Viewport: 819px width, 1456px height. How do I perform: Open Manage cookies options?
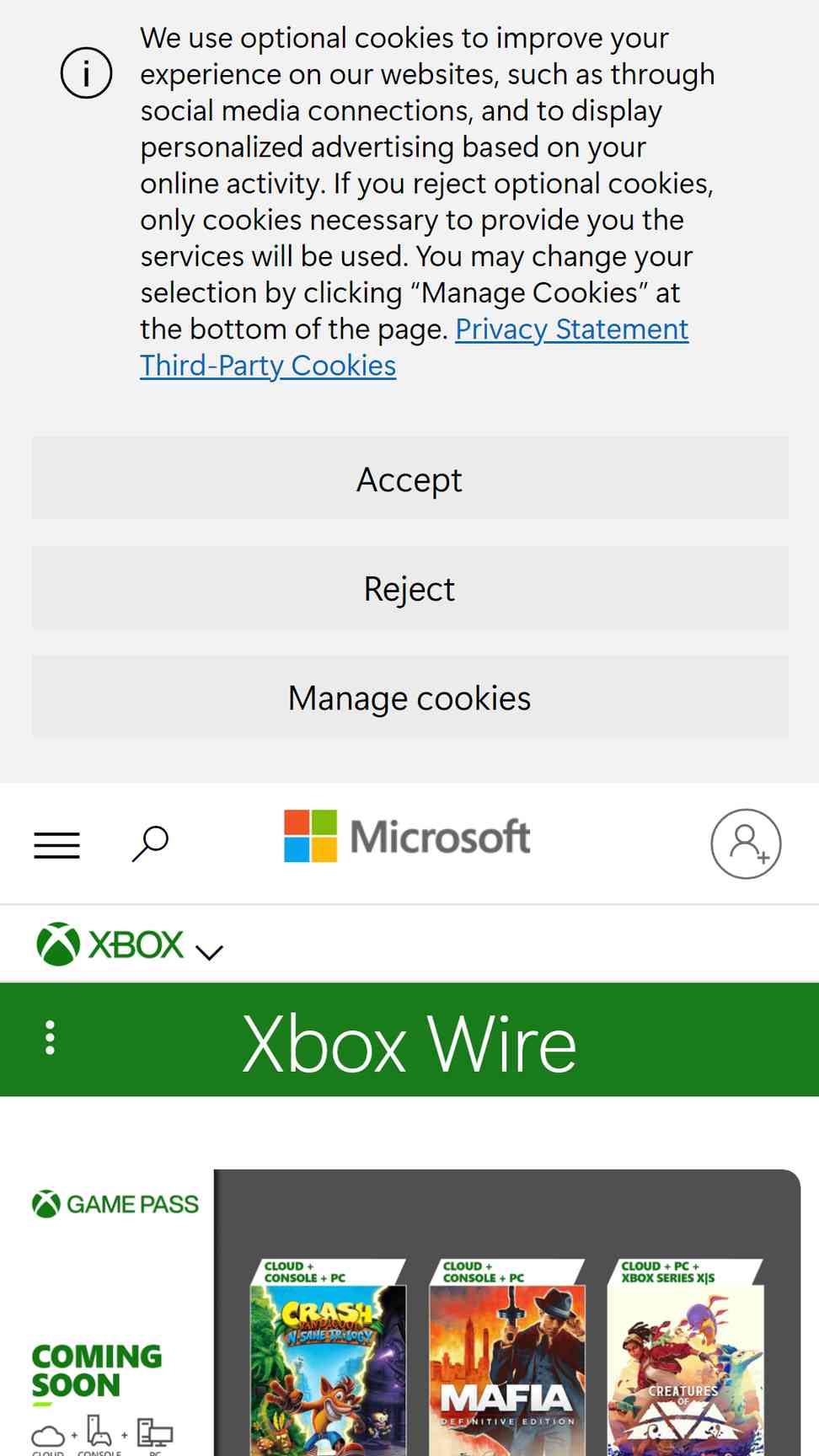click(410, 697)
